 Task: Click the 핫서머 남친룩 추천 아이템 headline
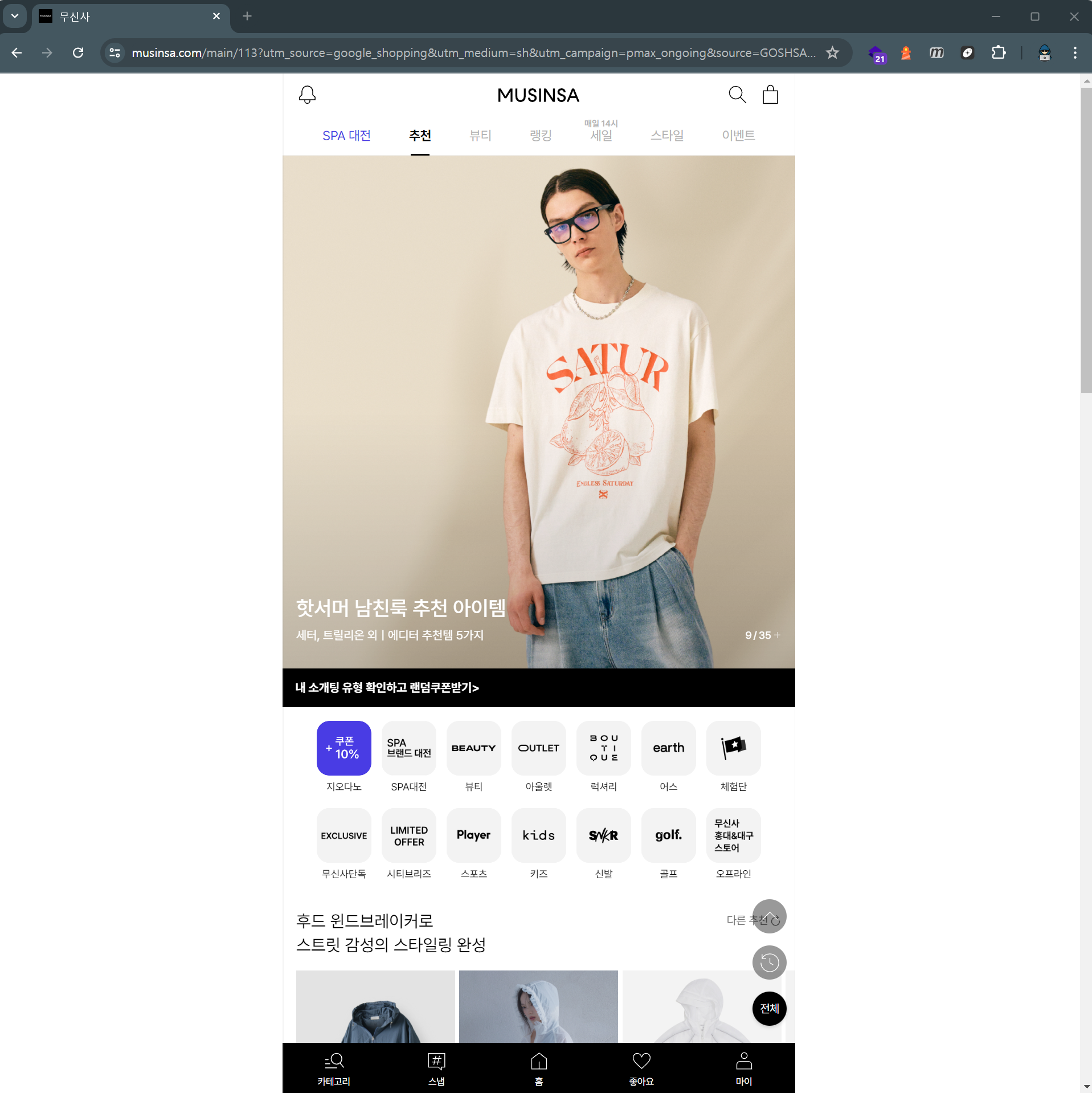401,608
